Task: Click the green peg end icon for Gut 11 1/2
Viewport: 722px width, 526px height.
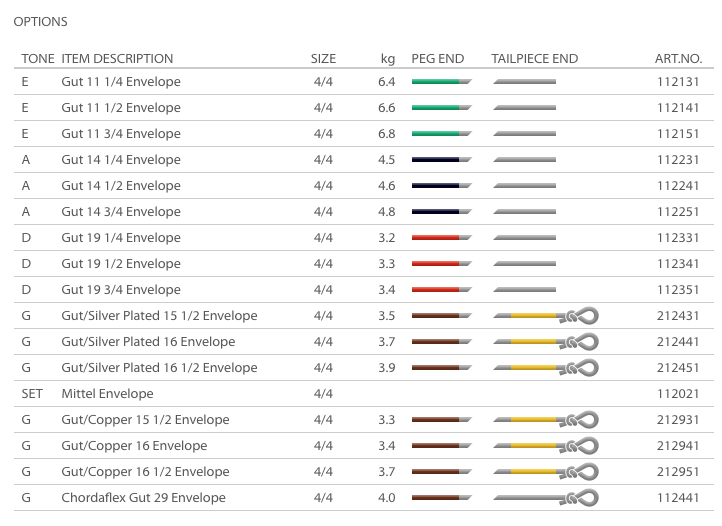Action: 441,108
